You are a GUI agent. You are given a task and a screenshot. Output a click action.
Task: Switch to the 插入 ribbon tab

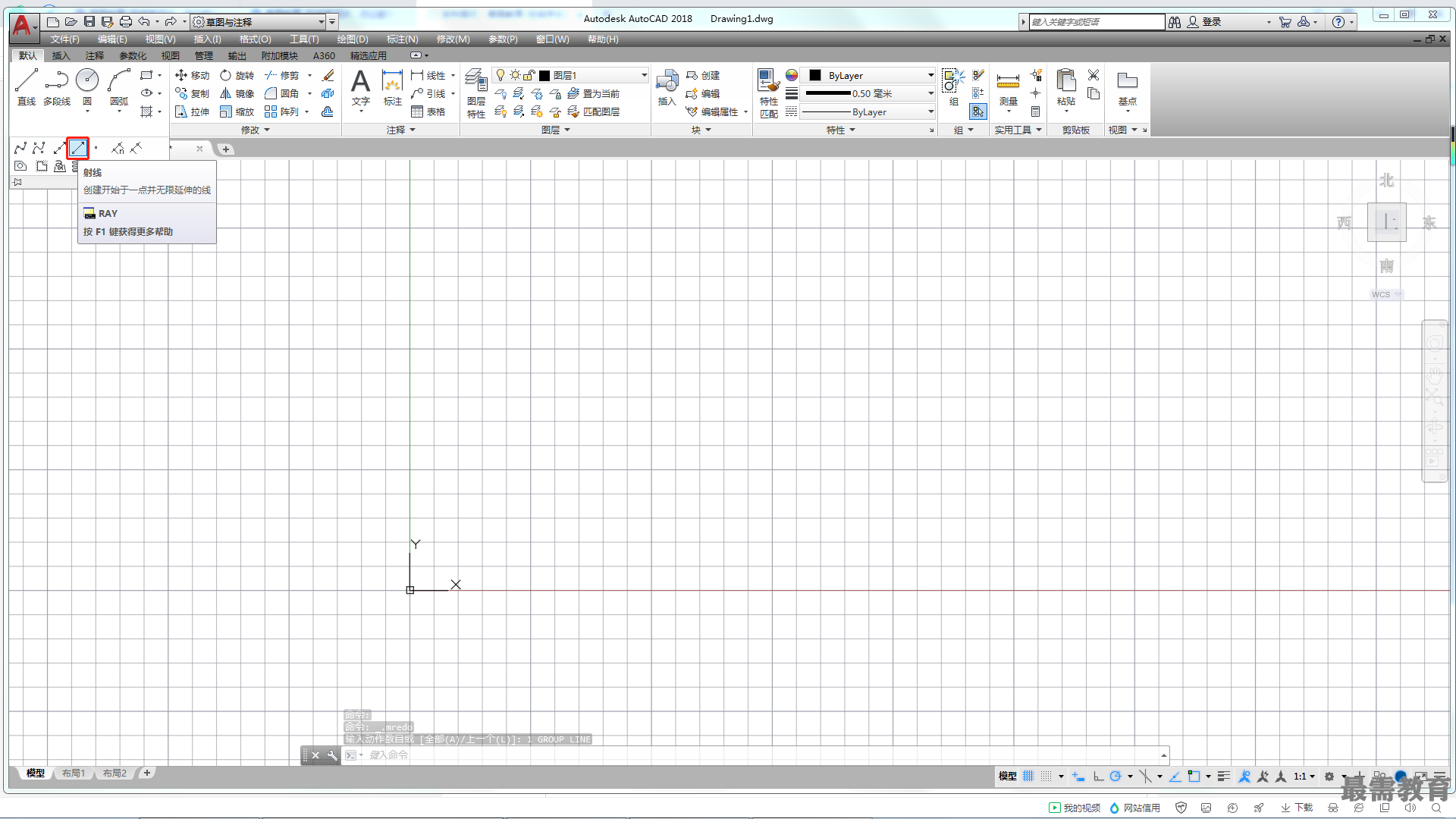coord(61,55)
